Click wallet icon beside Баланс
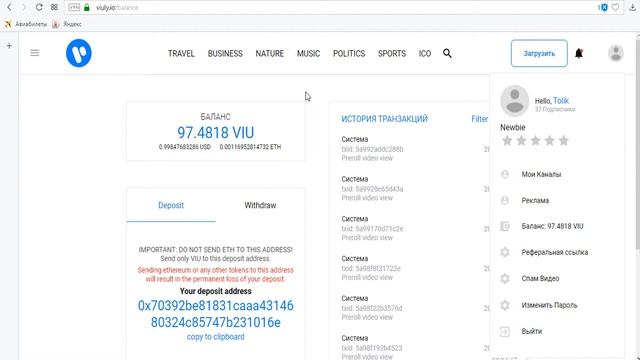Viewport: 640px width, 360px height. click(505, 226)
